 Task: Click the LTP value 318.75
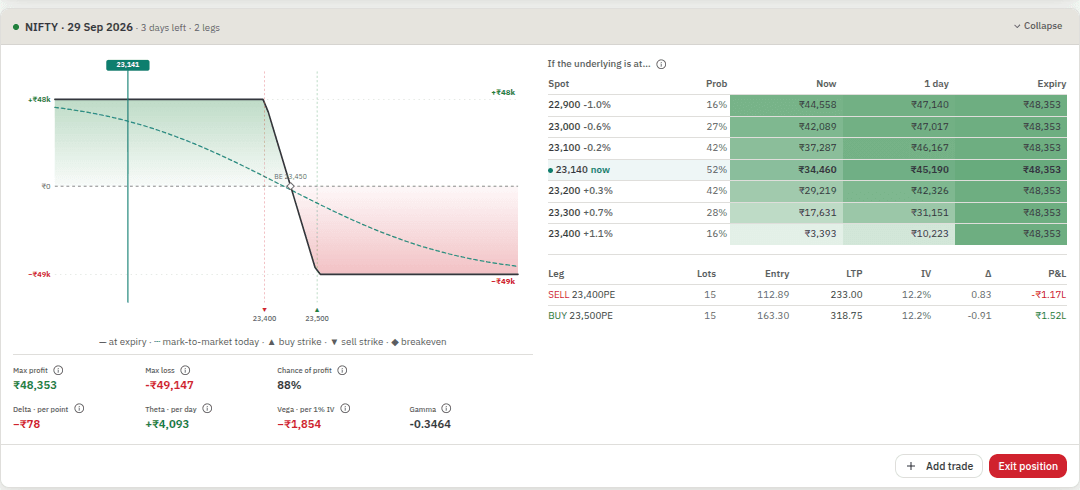point(847,316)
